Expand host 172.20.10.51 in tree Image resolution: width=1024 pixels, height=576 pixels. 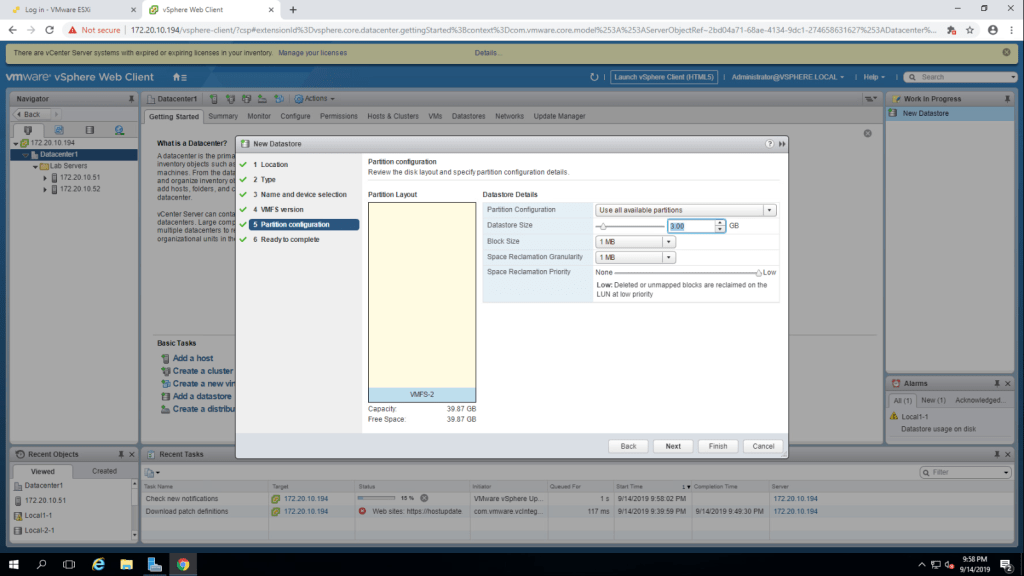click(x=44, y=177)
